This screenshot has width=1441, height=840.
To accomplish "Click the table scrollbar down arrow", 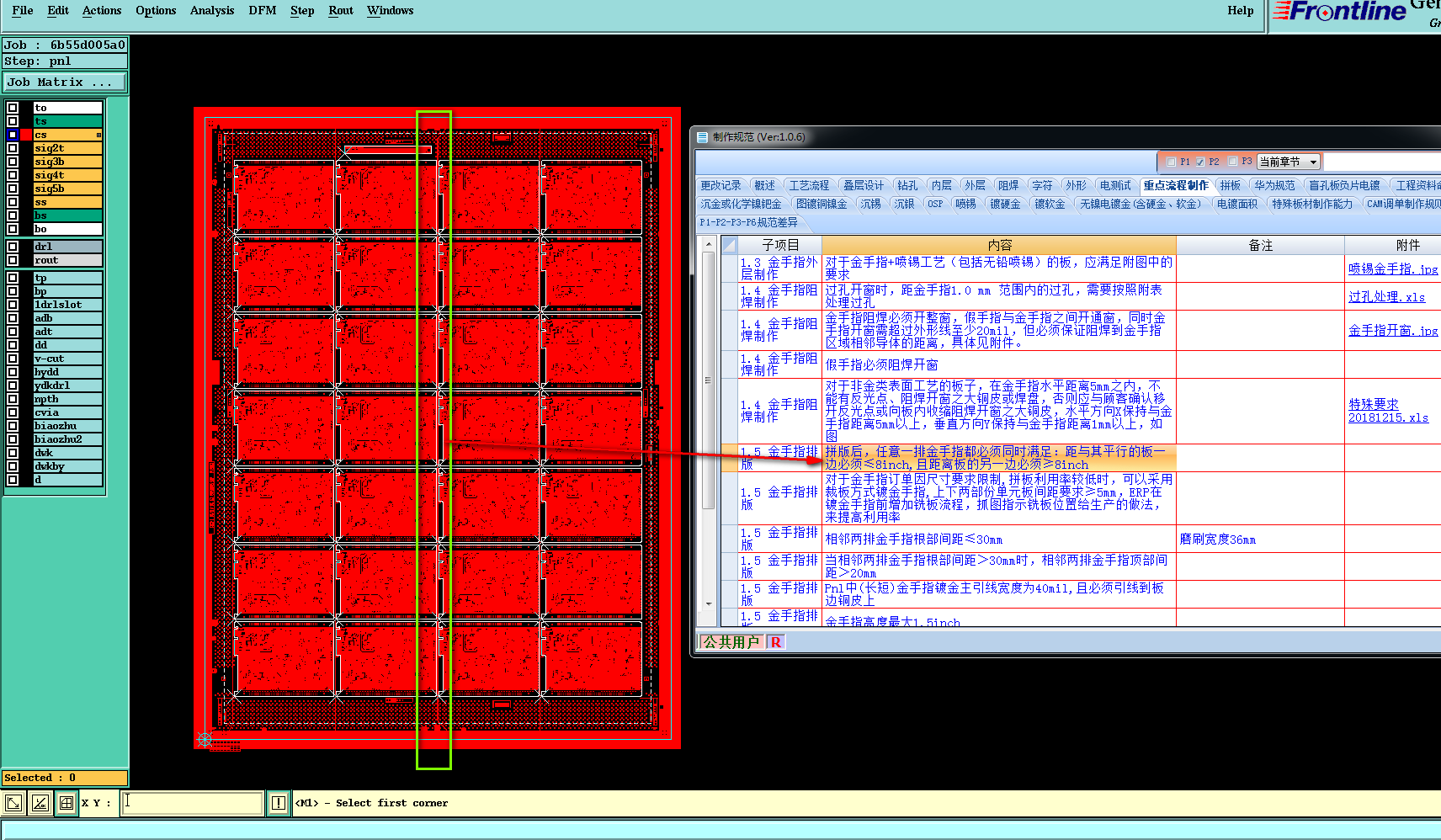I will pyautogui.click(x=709, y=603).
